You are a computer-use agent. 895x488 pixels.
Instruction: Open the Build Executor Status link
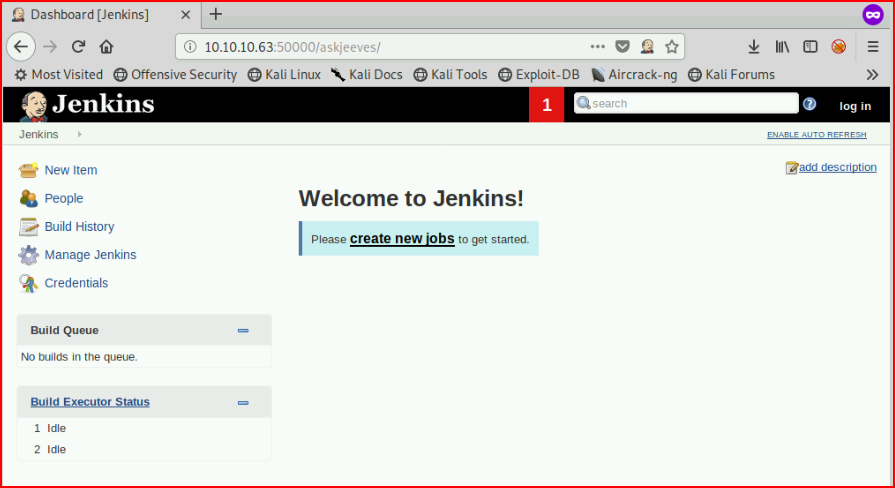90,402
